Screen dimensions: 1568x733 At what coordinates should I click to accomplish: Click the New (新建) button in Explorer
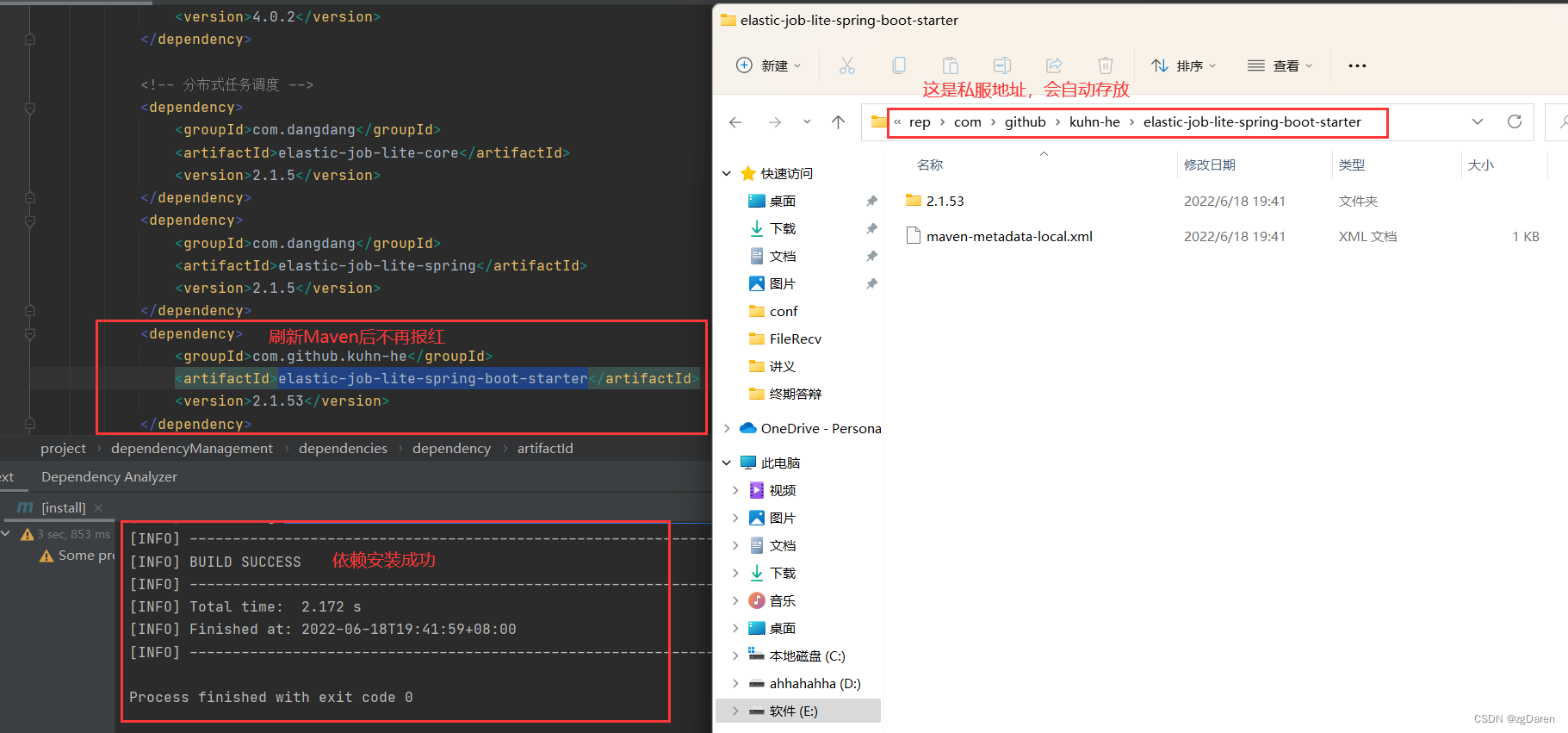(769, 65)
